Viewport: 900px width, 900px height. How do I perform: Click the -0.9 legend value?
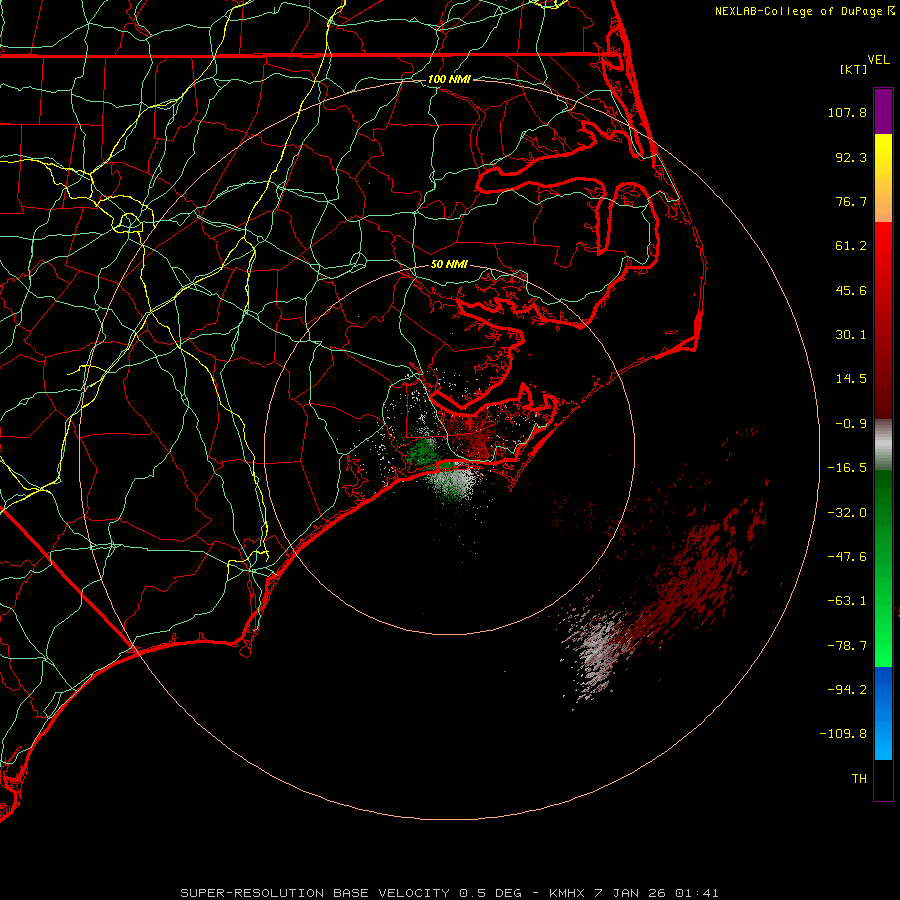[851, 424]
